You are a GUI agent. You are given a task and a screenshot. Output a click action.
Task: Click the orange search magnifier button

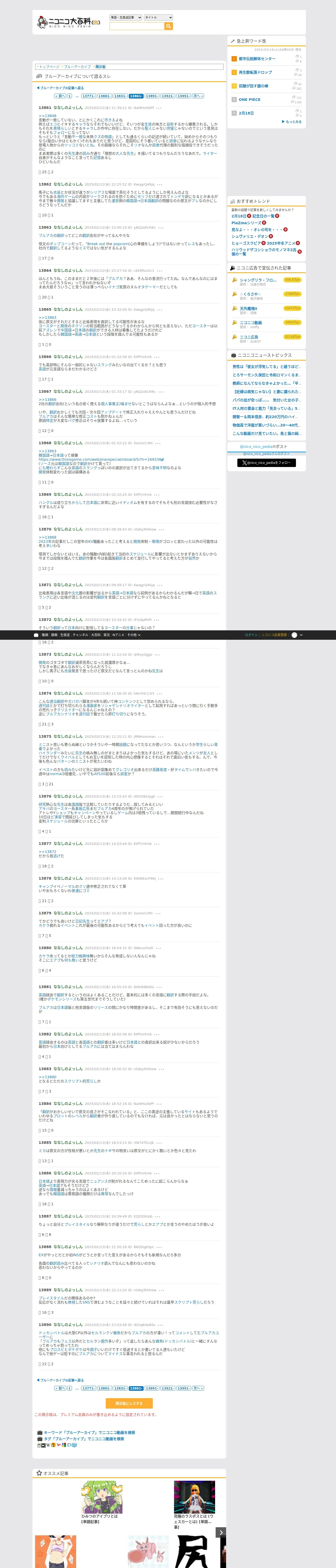[169, 26]
